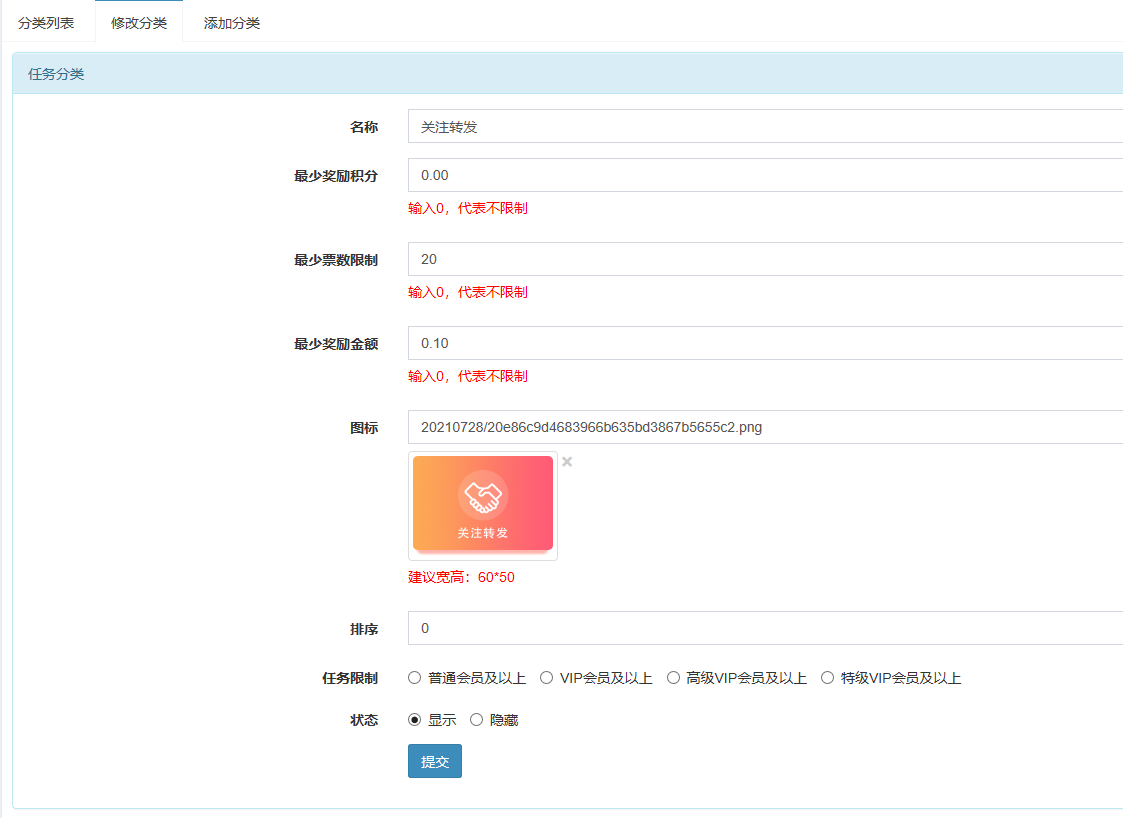Click the 图标 file path field
This screenshot has height=818, width=1123.
(765, 427)
